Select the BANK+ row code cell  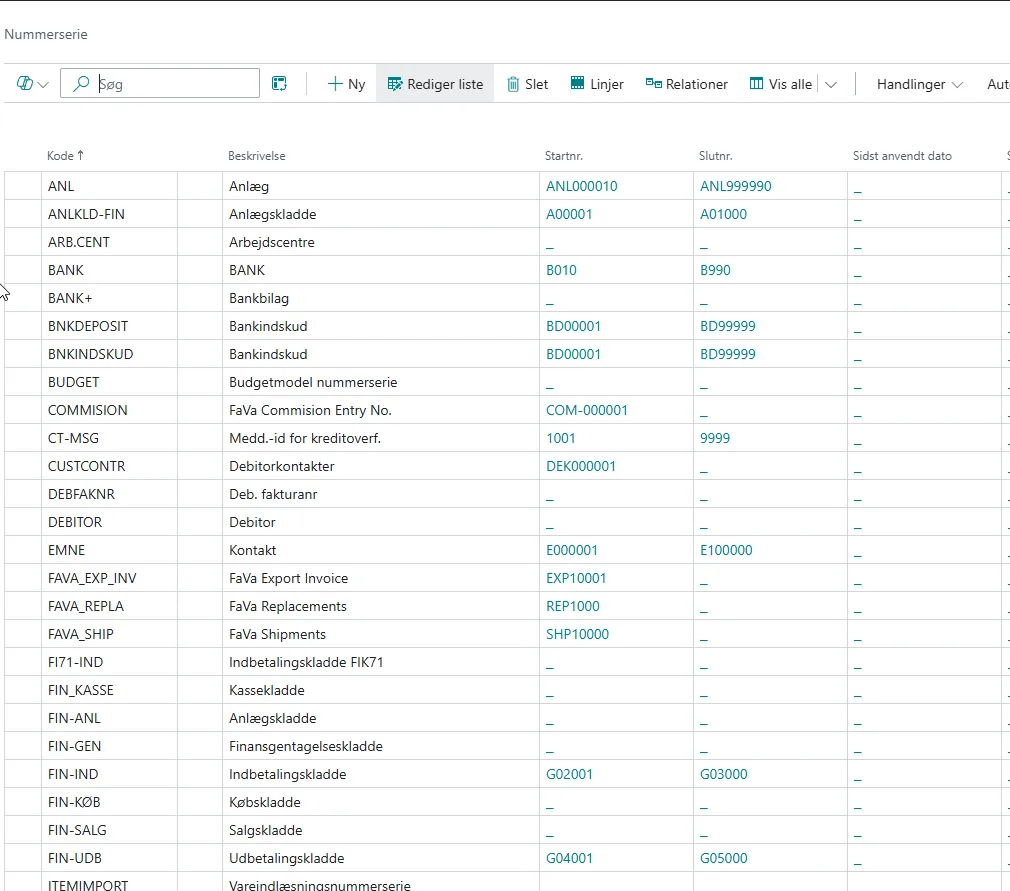click(x=70, y=298)
